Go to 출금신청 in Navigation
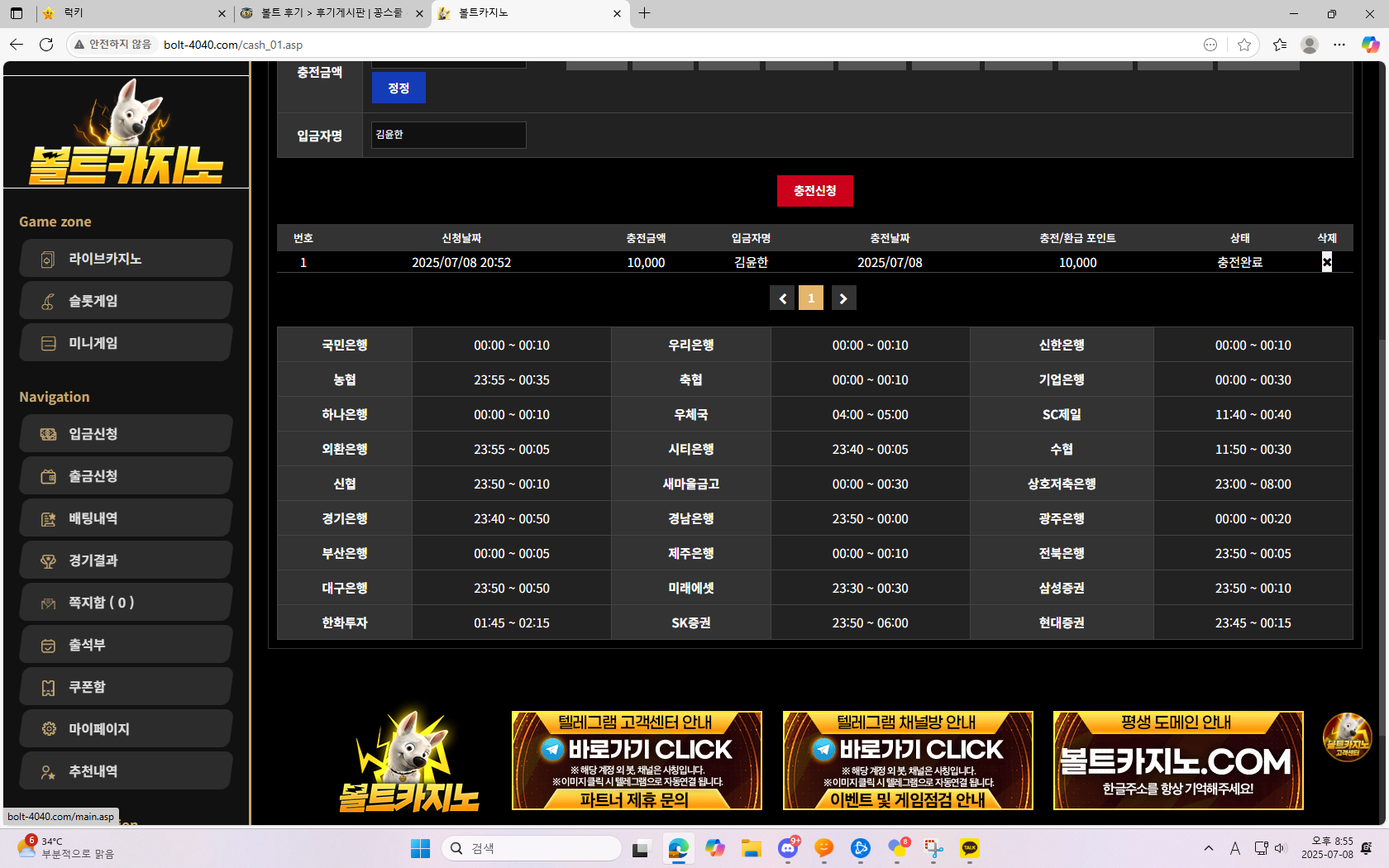Viewport: 1389px width, 868px height. coord(126,476)
